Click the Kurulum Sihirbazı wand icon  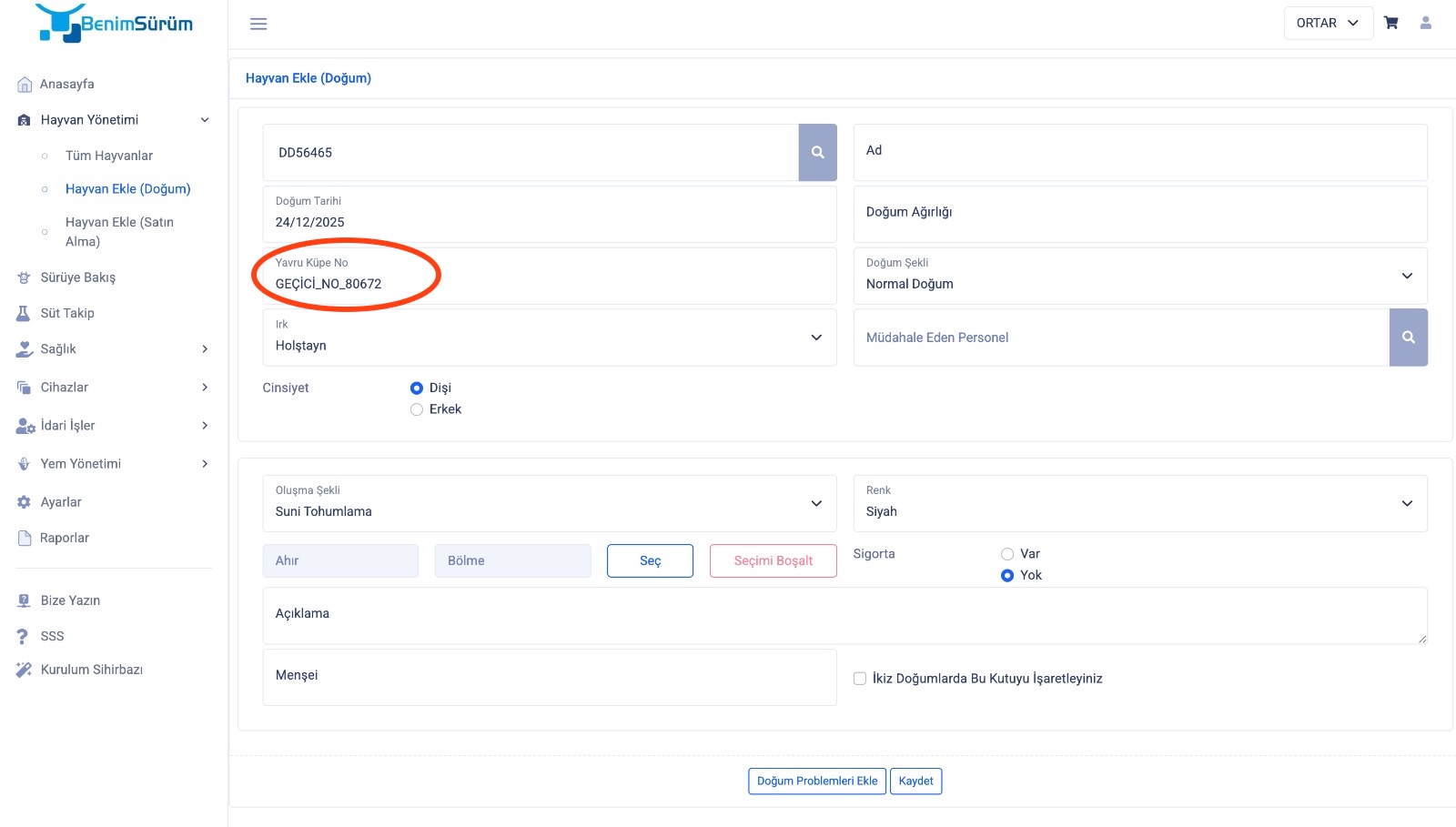point(24,670)
